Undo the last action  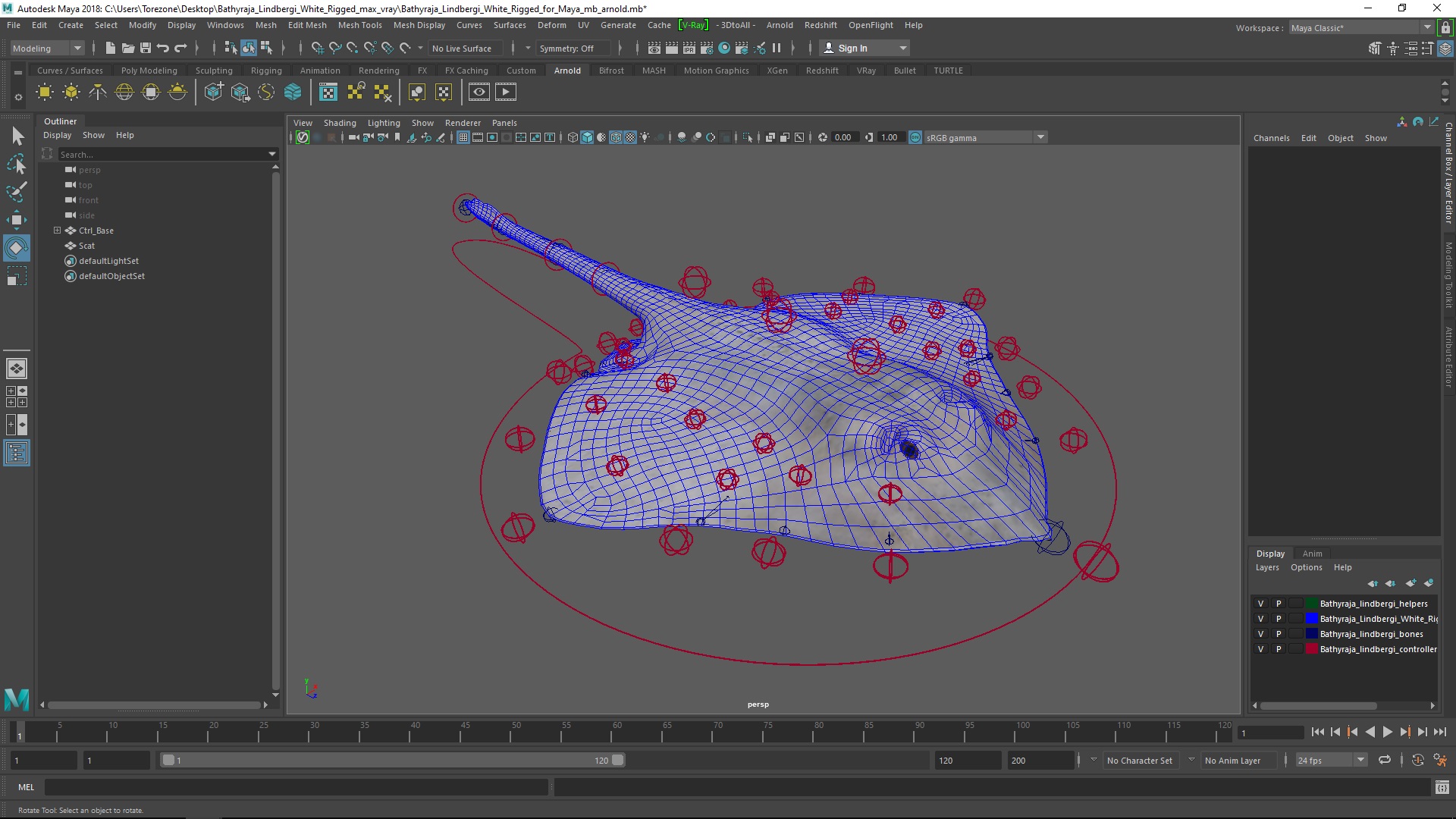click(162, 48)
